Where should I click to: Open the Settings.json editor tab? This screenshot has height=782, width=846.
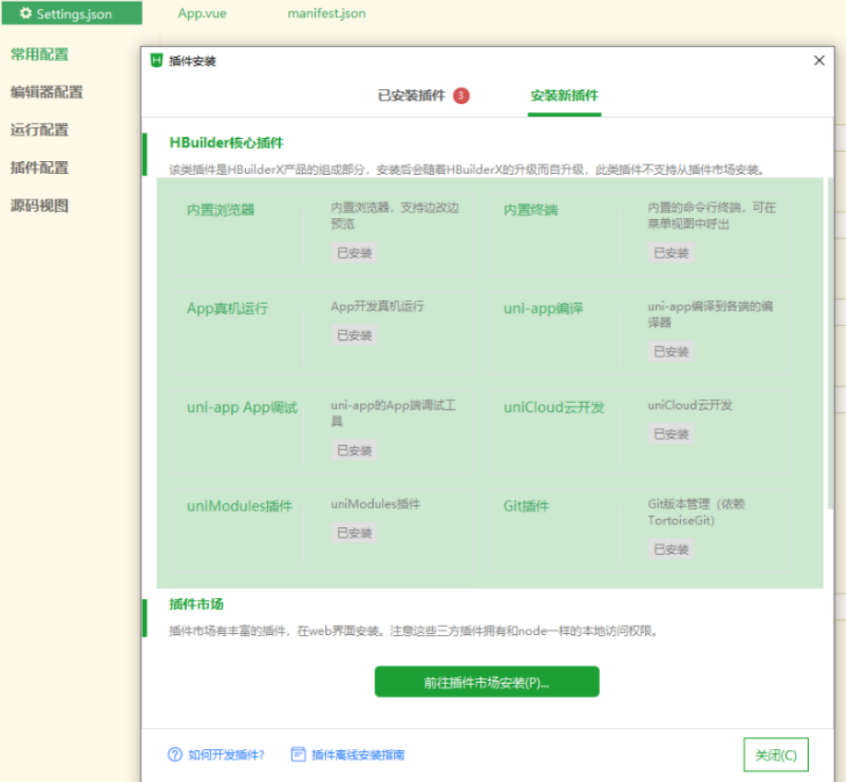point(72,13)
